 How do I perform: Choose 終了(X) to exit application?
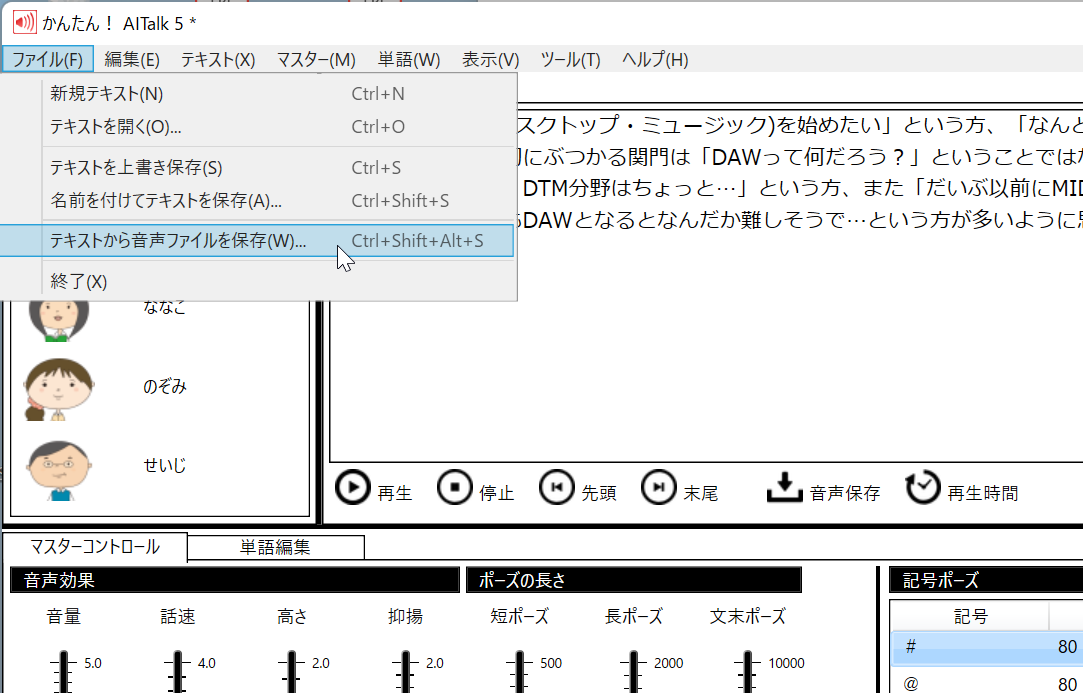pyautogui.click(x=257, y=281)
